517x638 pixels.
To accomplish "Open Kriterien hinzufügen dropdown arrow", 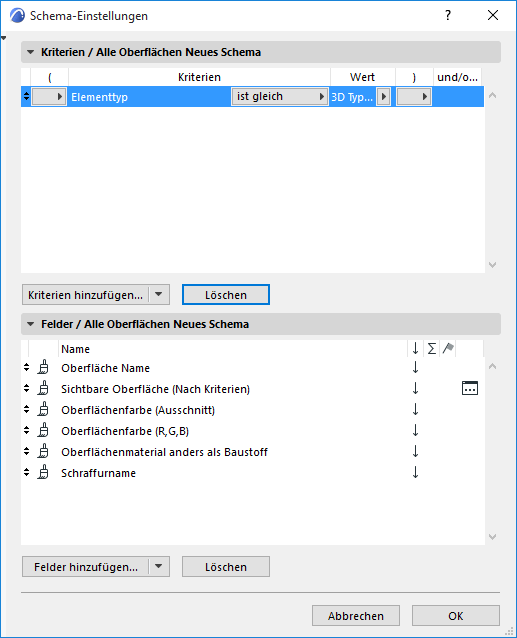I will (x=159, y=294).
